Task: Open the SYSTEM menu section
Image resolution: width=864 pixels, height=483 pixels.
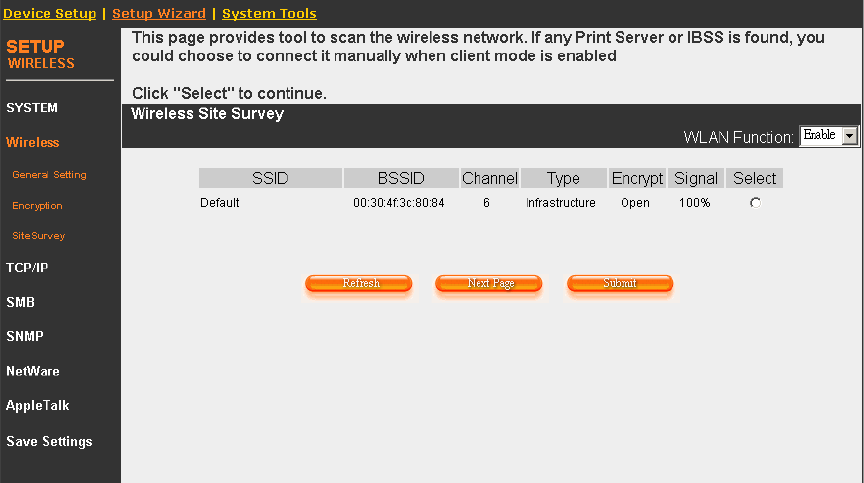Action: 32,108
